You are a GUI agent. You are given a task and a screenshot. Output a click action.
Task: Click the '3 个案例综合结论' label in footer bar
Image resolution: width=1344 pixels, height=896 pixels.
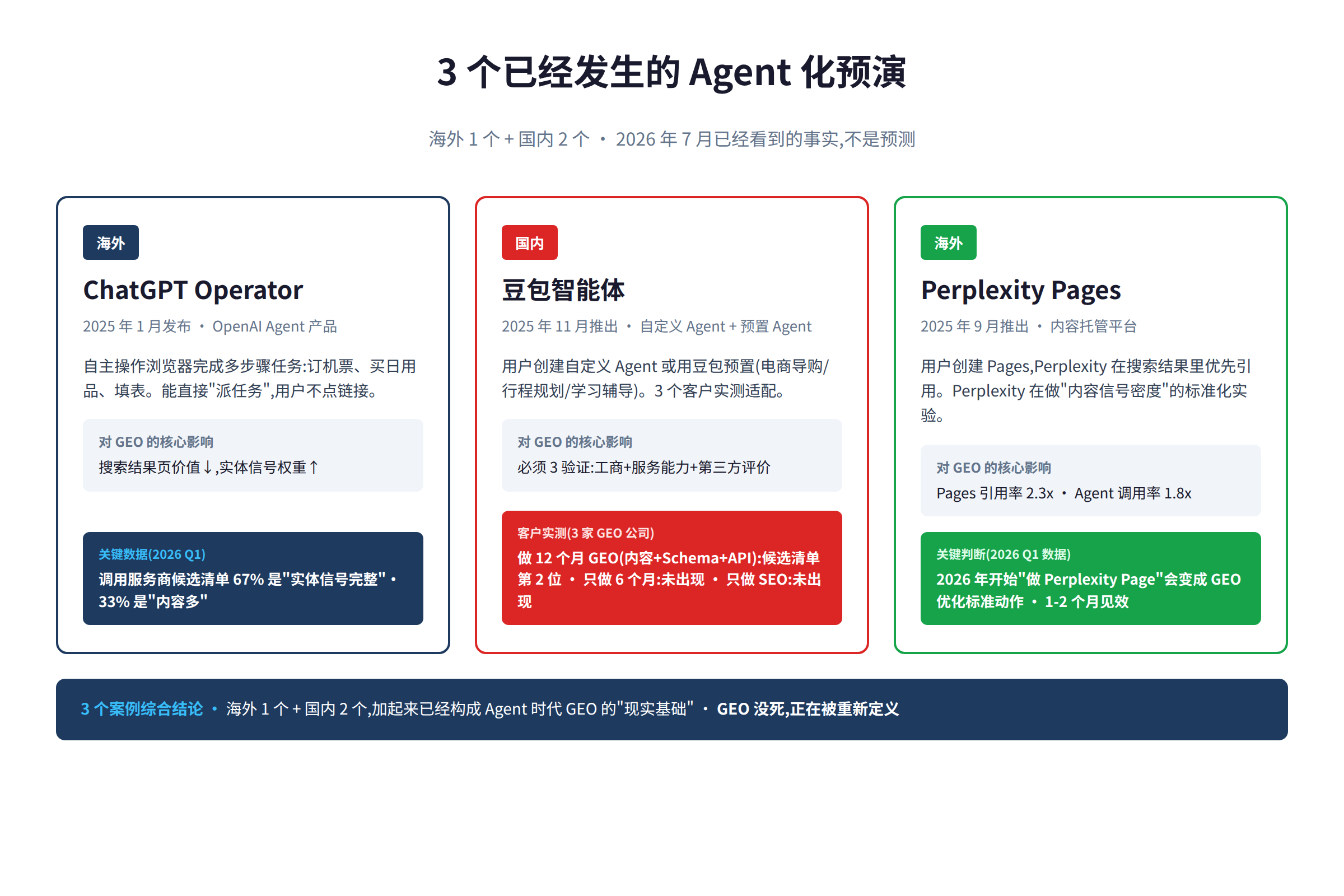point(142,709)
